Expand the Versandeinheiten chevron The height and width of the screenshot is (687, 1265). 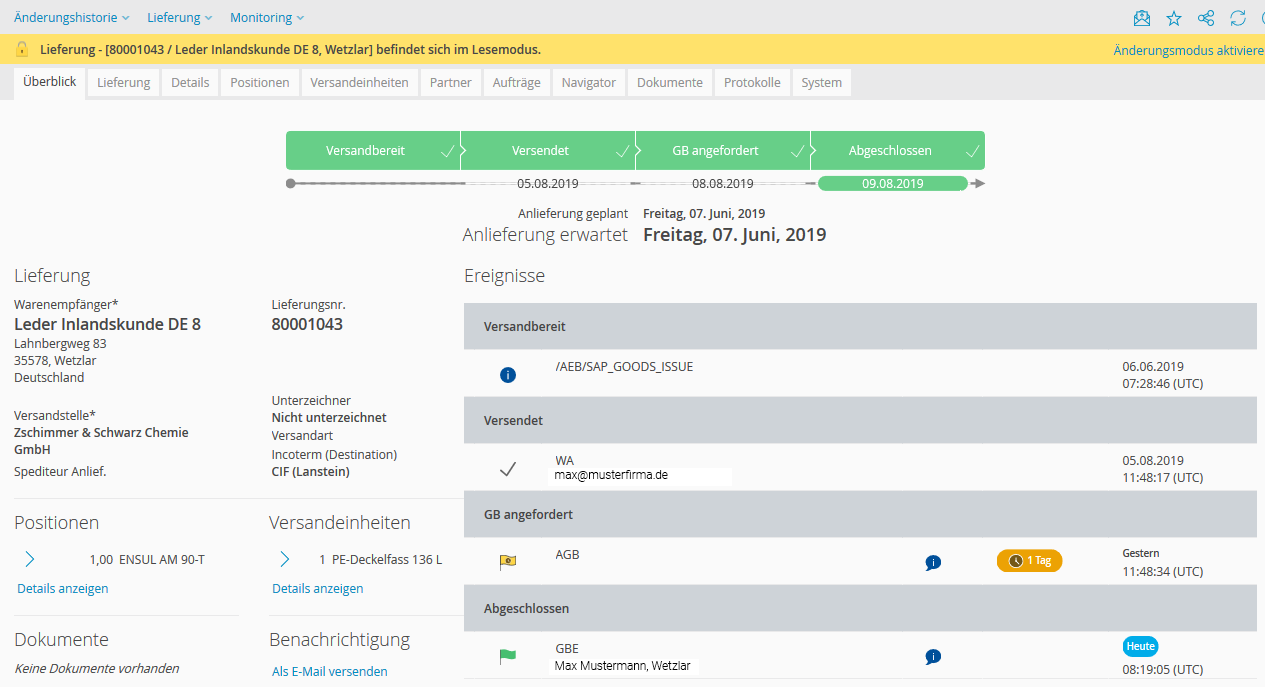[x=285, y=559]
